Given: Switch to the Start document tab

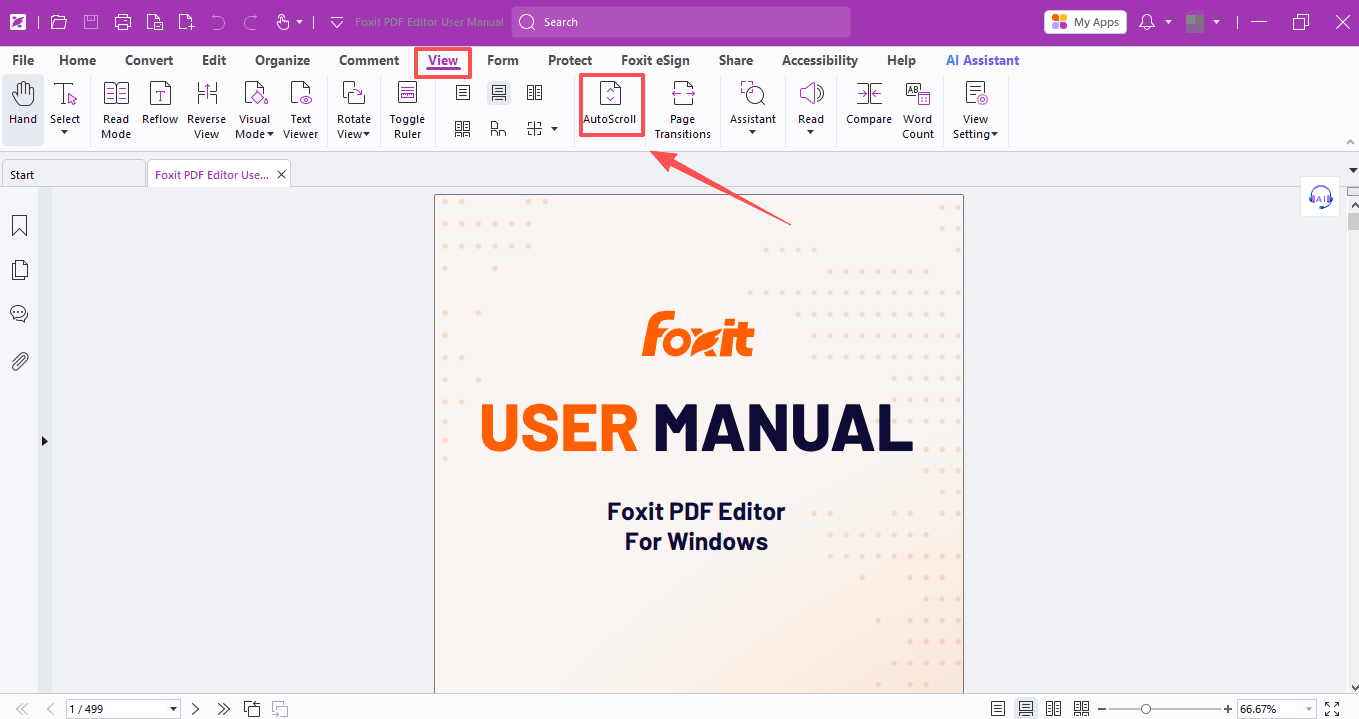Looking at the screenshot, I should click(x=73, y=175).
